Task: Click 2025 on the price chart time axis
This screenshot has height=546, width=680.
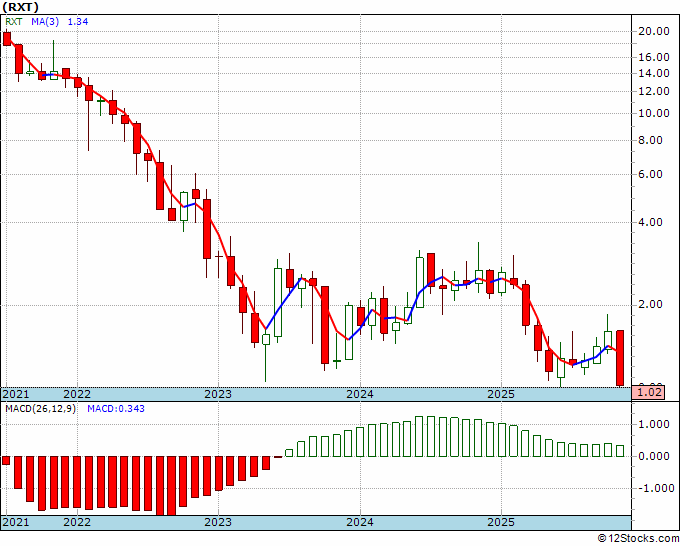Action: (x=501, y=394)
